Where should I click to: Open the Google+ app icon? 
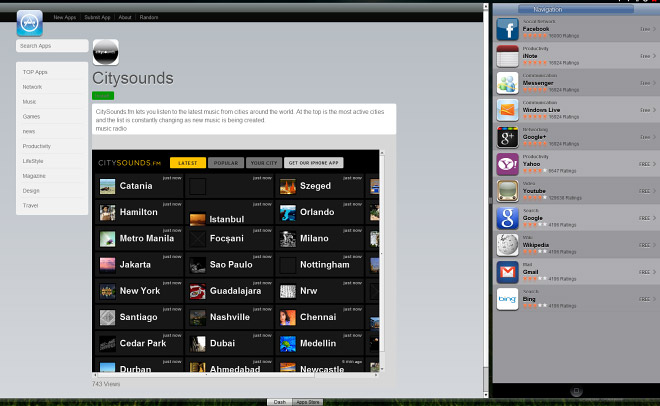507,137
